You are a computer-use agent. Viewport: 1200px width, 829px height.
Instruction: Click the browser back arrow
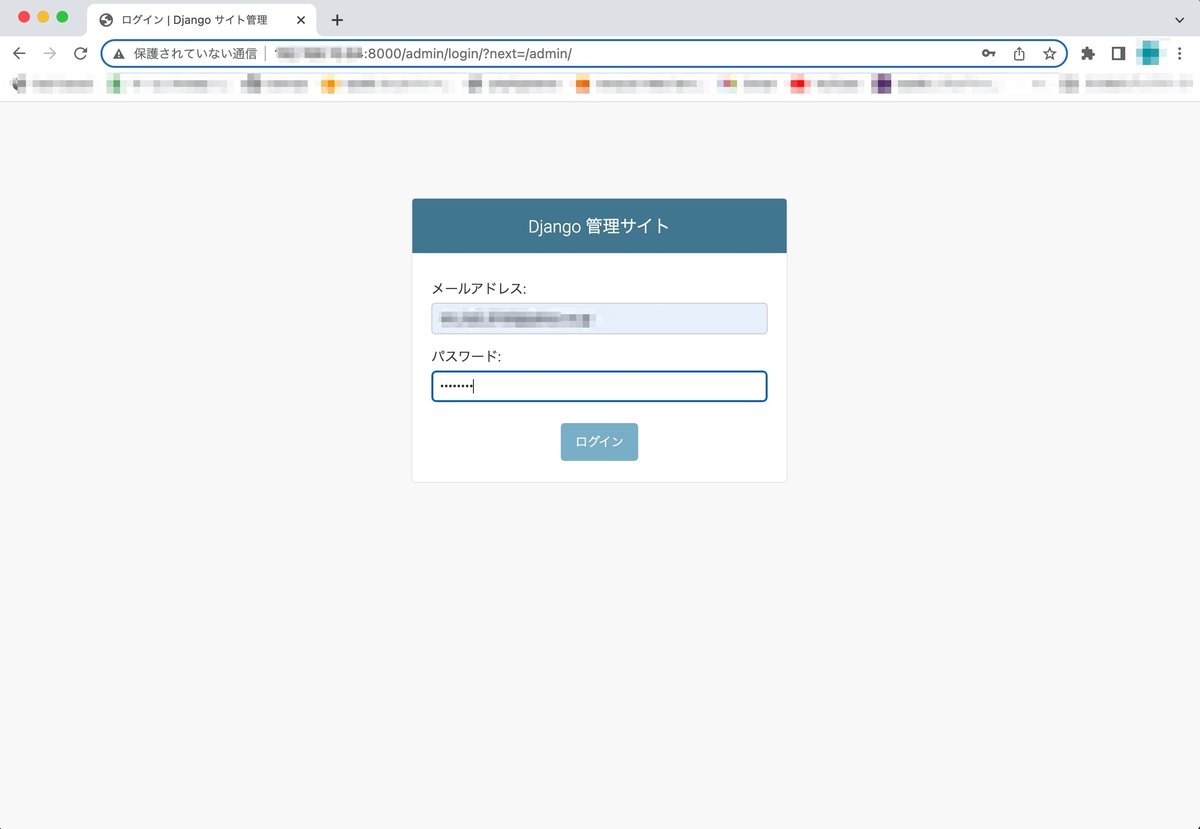pos(19,54)
